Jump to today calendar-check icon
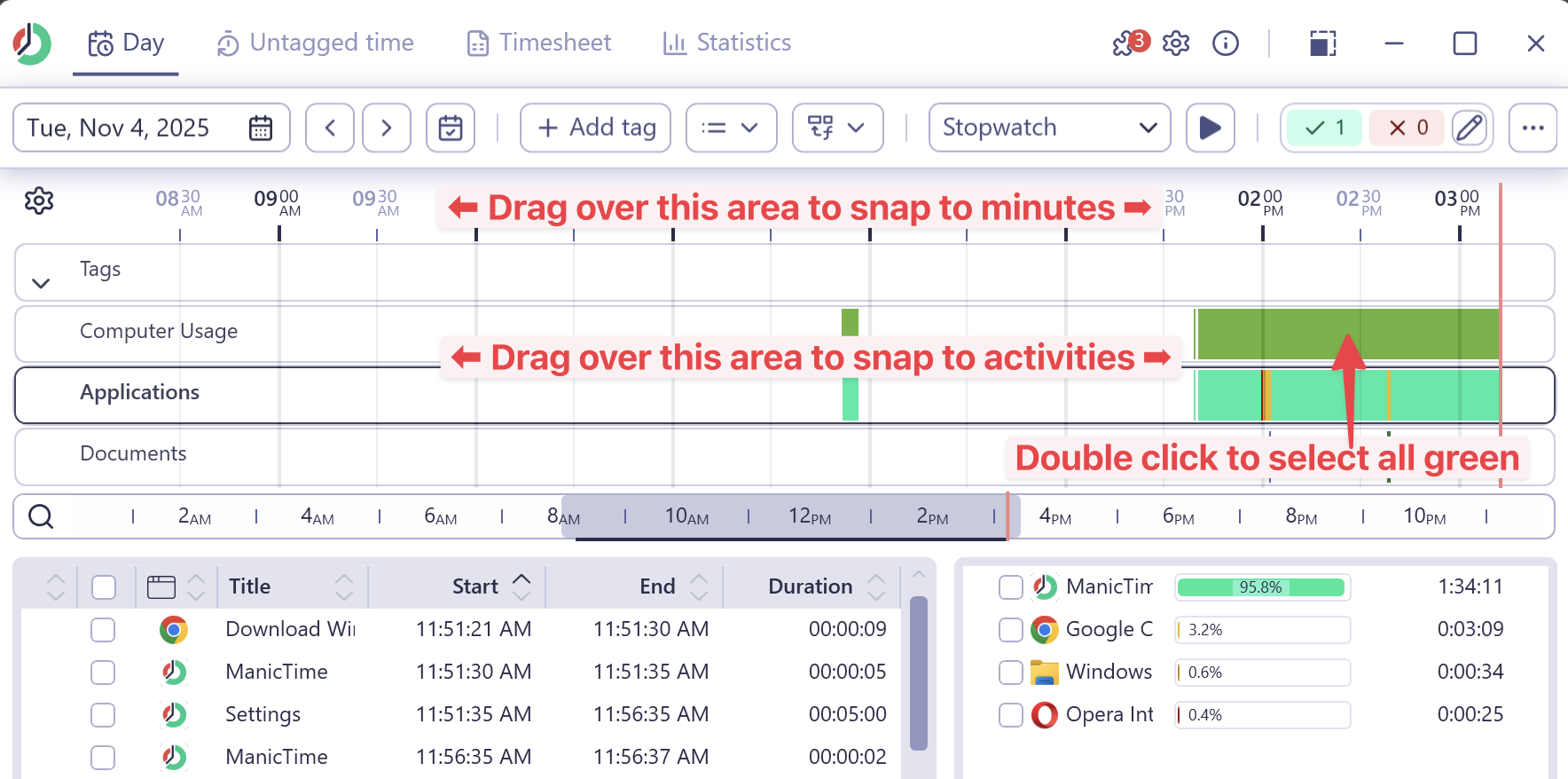Screen dimensions: 1568x779 pyautogui.click(x=451, y=128)
